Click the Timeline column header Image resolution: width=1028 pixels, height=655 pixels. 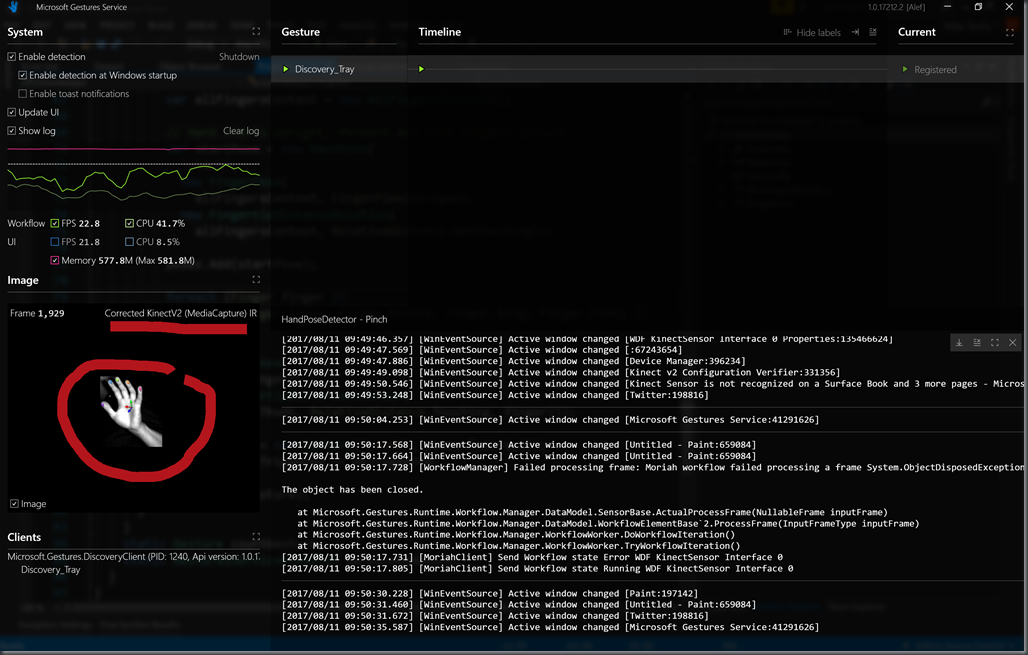[x=439, y=32]
